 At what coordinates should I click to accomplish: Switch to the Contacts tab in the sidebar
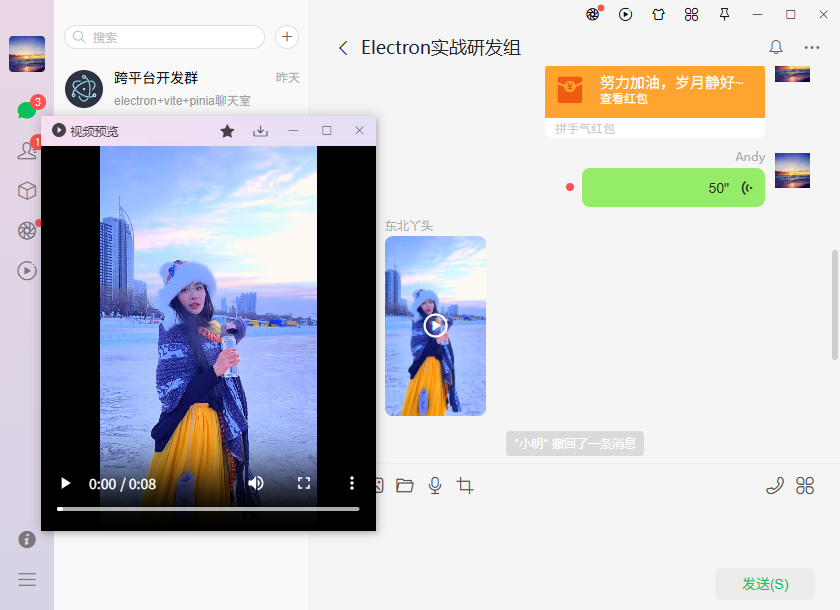click(x=26, y=150)
